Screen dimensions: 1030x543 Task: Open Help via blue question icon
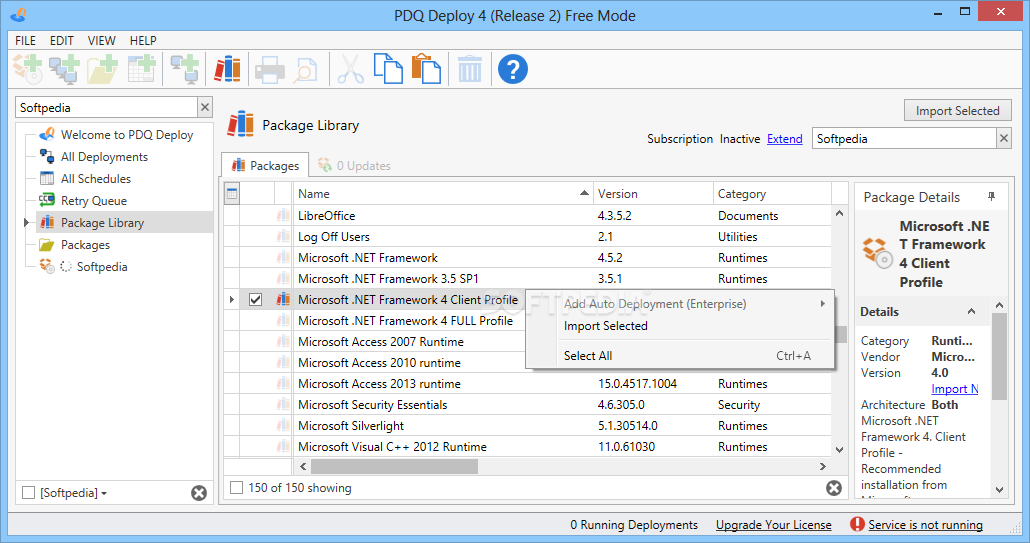pyautogui.click(x=513, y=68)
